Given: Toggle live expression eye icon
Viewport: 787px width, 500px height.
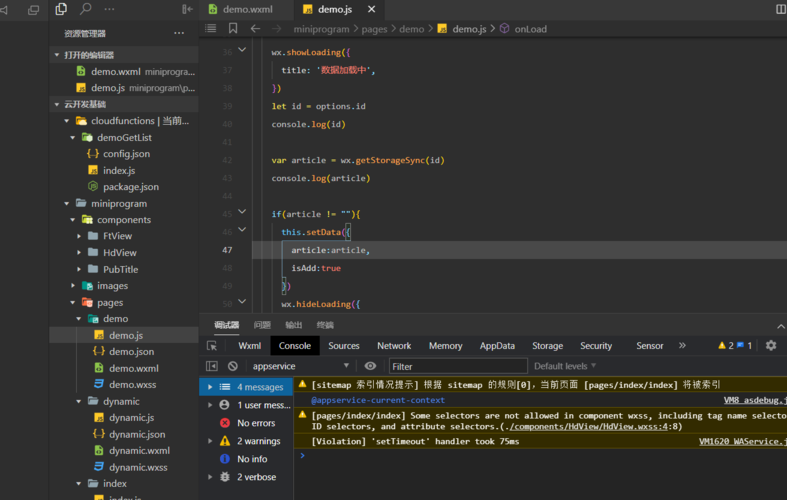Looking at the screenshot, I should coord(370,366).
